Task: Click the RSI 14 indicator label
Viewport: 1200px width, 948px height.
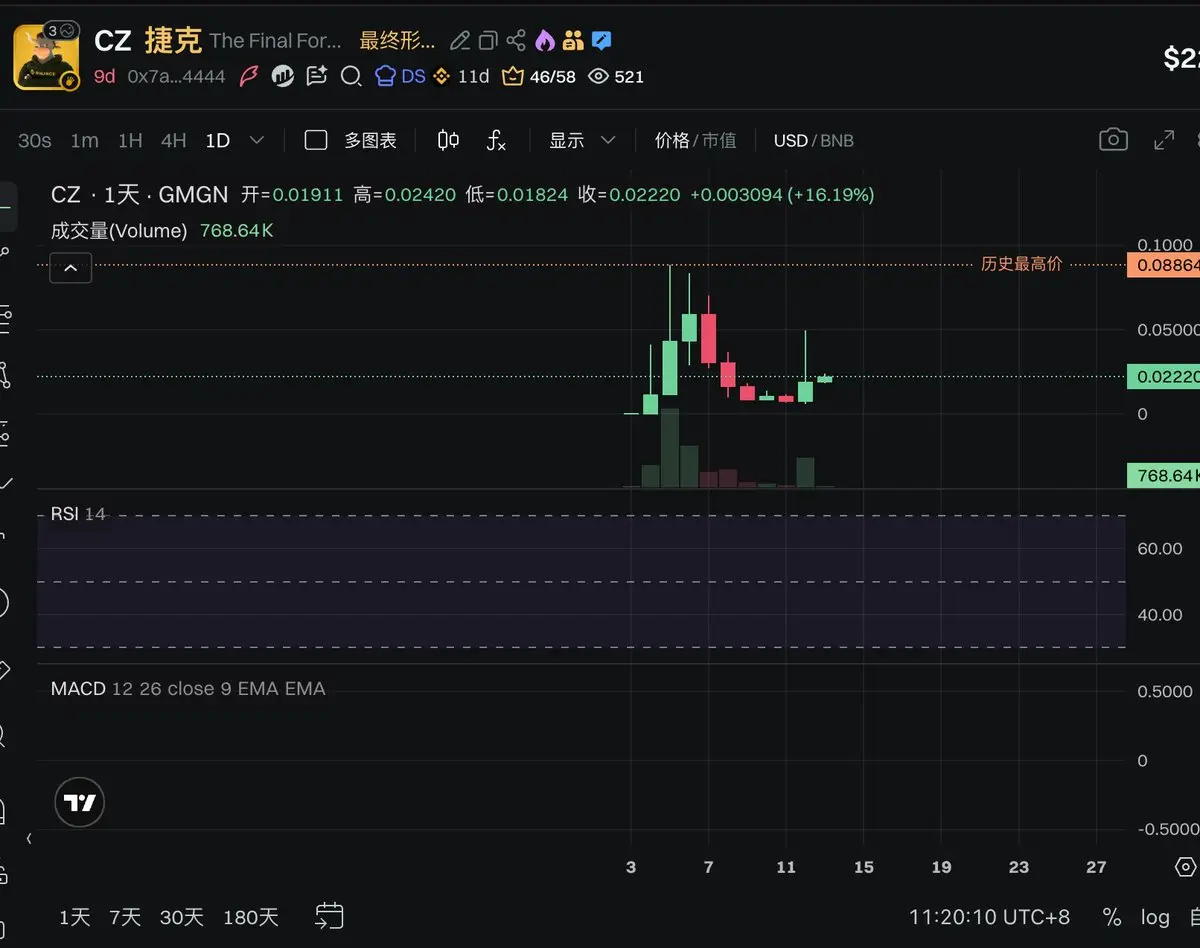Action: (78, 514)
